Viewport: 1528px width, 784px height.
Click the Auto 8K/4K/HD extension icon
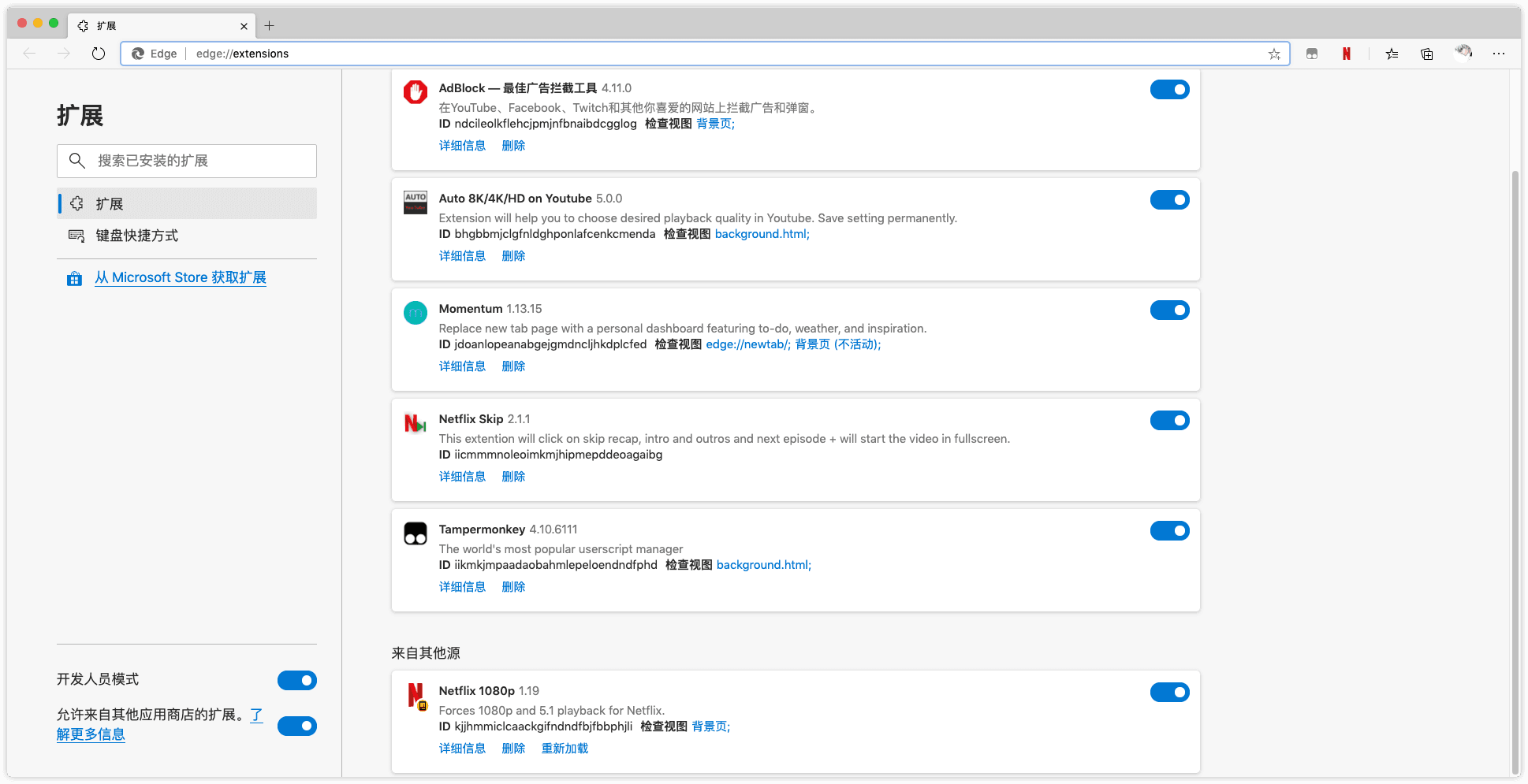coord(416,203)
